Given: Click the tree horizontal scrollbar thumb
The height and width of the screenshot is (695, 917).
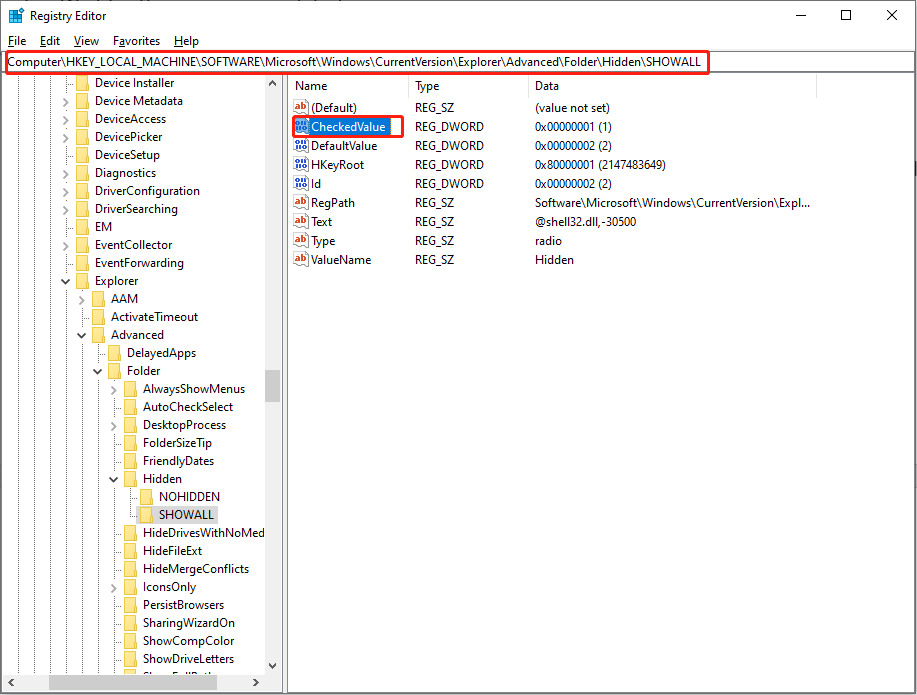Looking at the screenshot, I should pos(133,682).
